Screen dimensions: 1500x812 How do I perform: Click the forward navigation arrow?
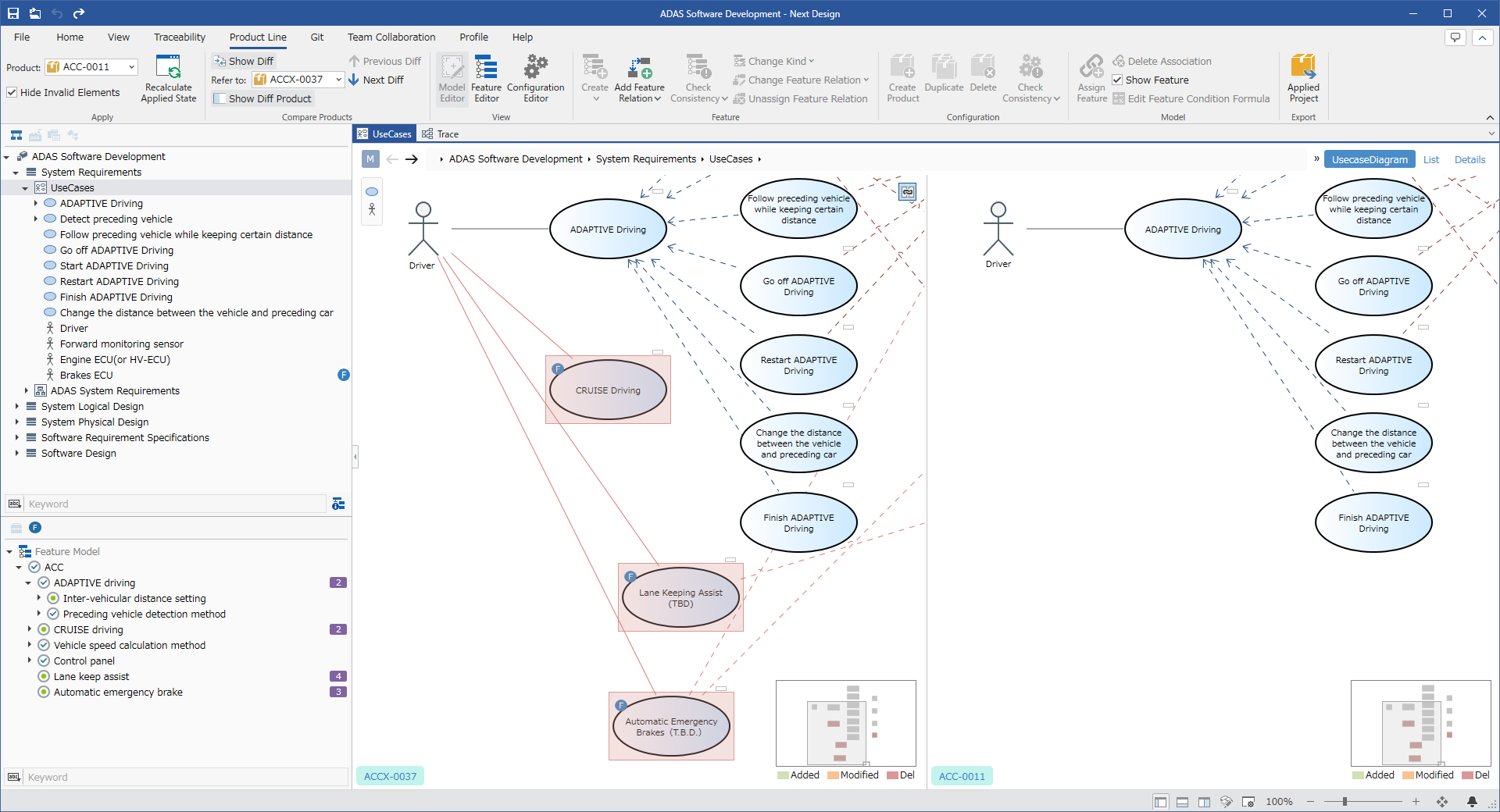[x=412, y=159]
